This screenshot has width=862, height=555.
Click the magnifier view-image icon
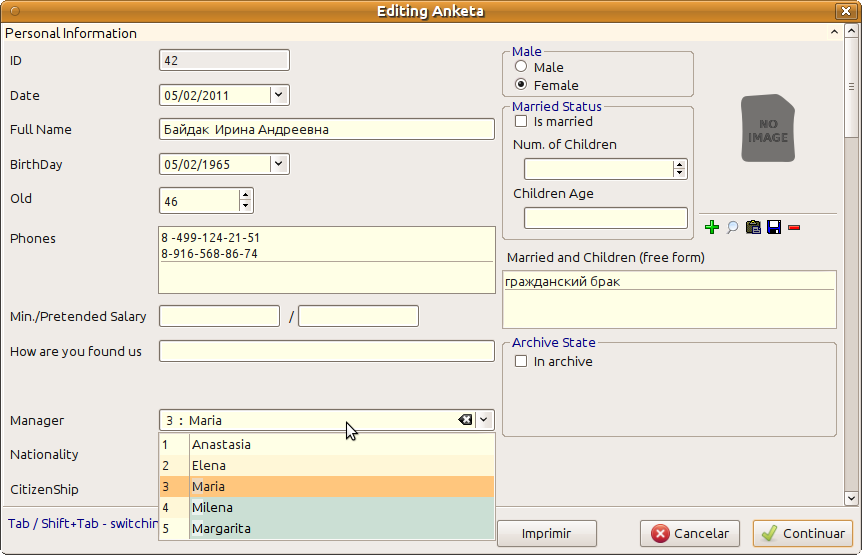(732, 227)
